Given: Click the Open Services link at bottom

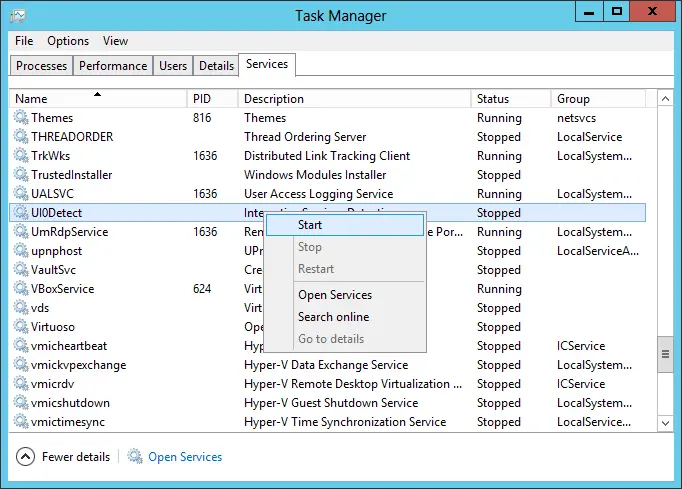Looking at the screenshot, I should tap(185, 457).
